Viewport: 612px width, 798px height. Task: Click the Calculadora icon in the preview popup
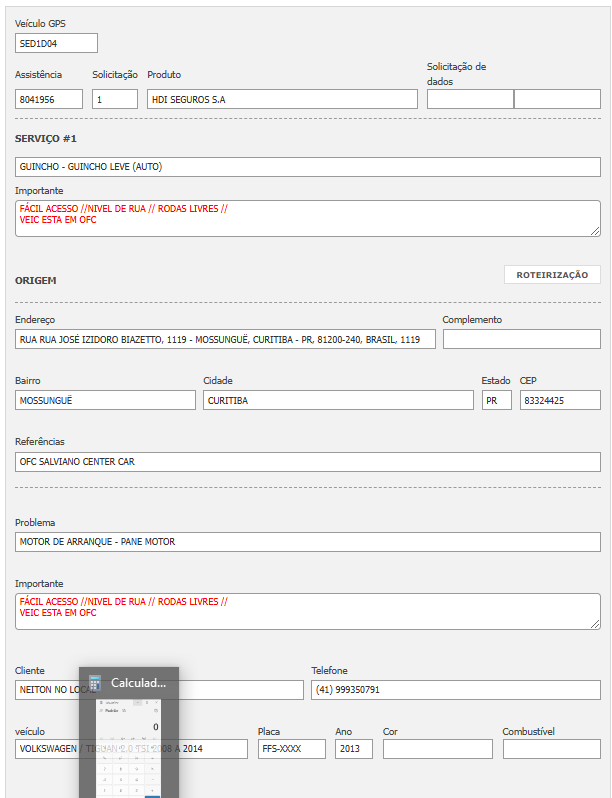pos(95,683)
